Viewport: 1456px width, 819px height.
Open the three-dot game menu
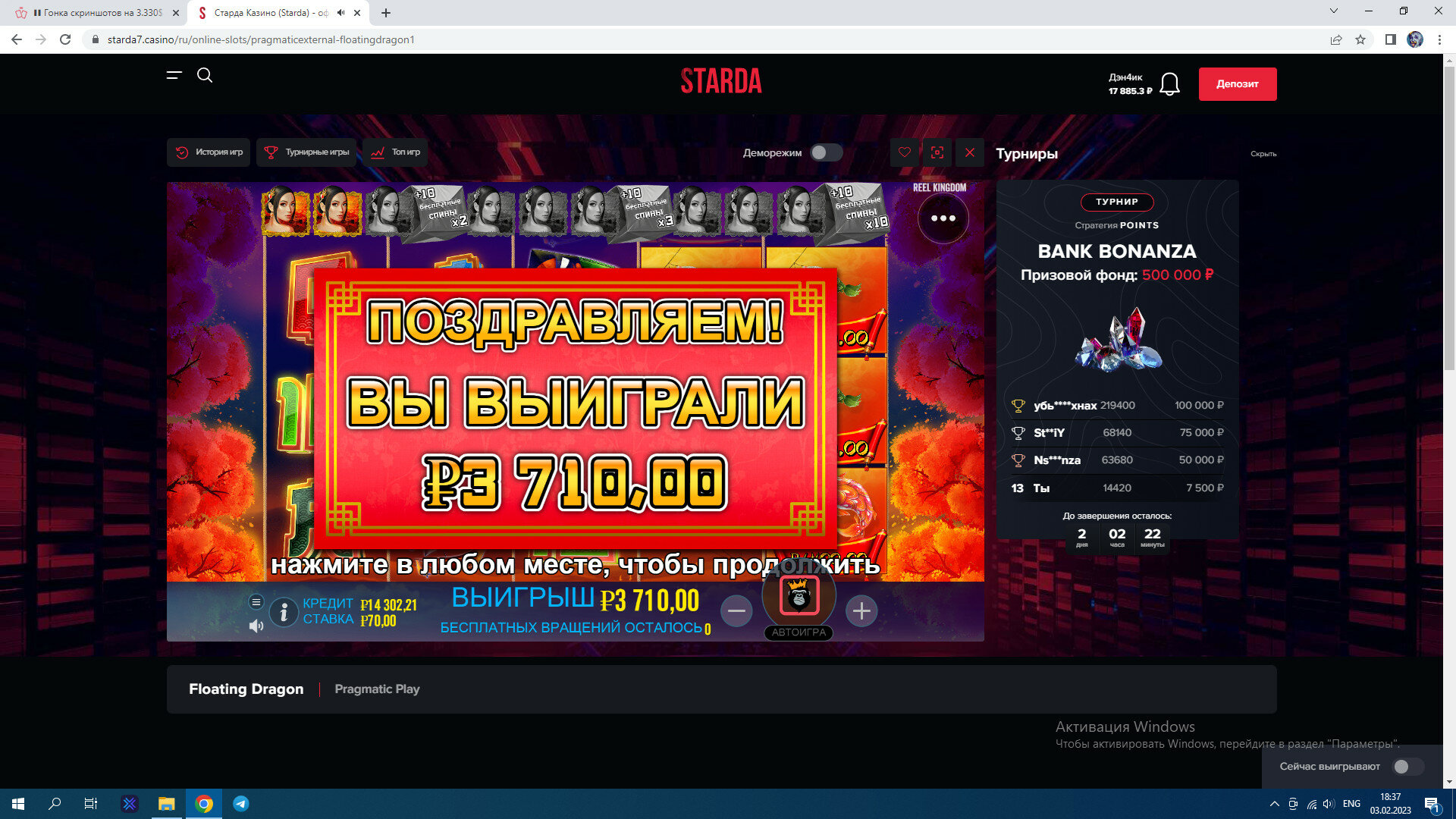[x=943, y=218]
